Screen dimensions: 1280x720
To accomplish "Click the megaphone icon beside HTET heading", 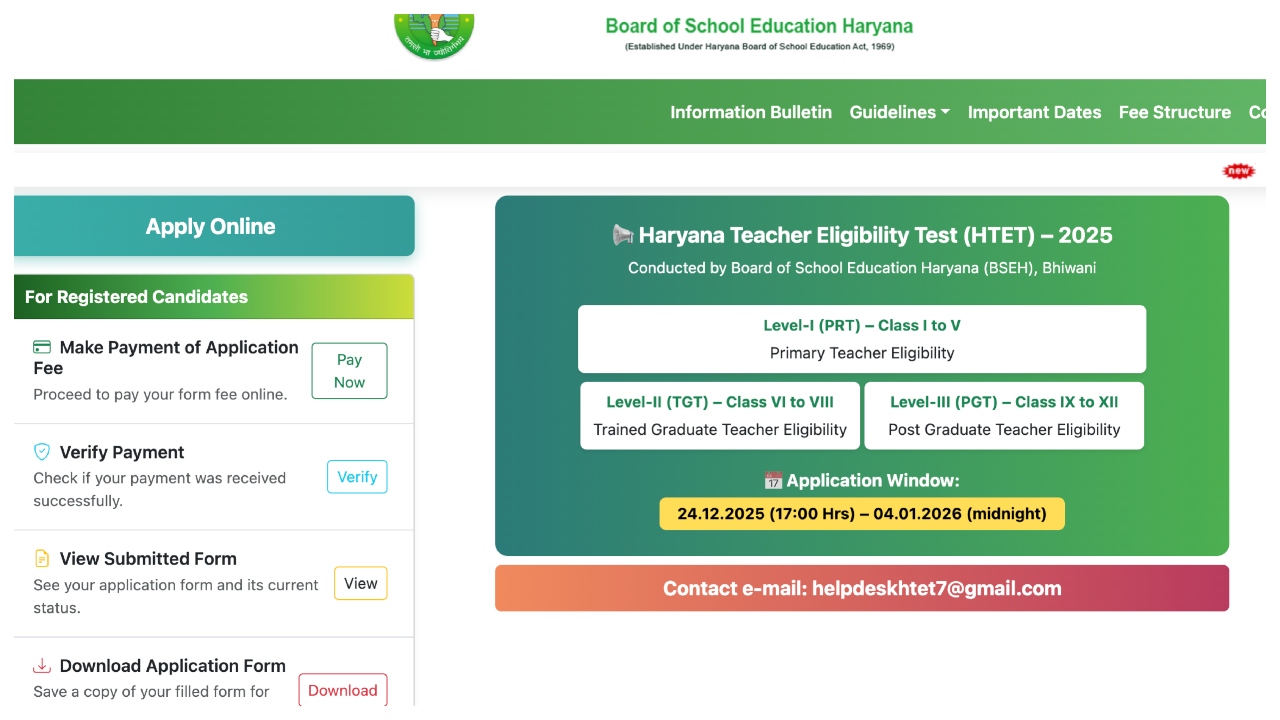I will point(622,235).
